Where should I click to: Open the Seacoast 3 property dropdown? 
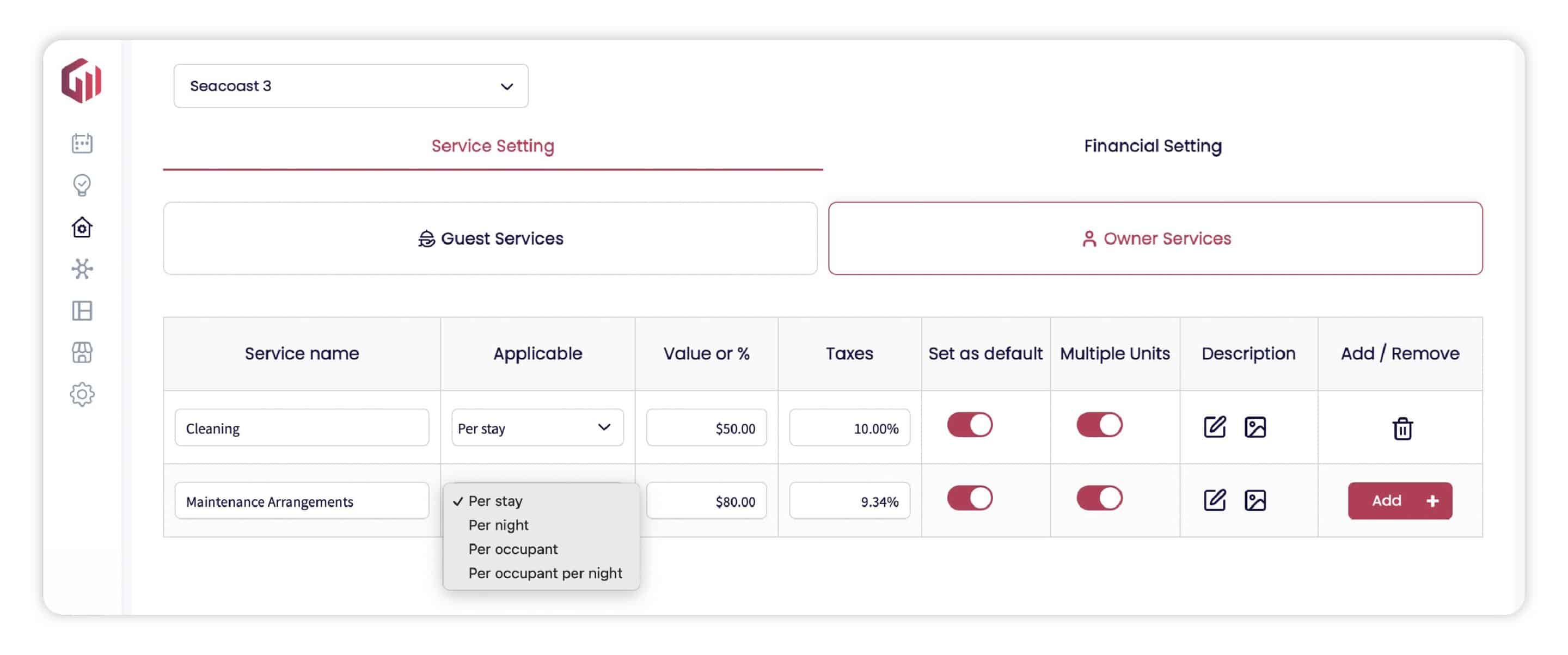pyautogui.click(x=351, y=86)
